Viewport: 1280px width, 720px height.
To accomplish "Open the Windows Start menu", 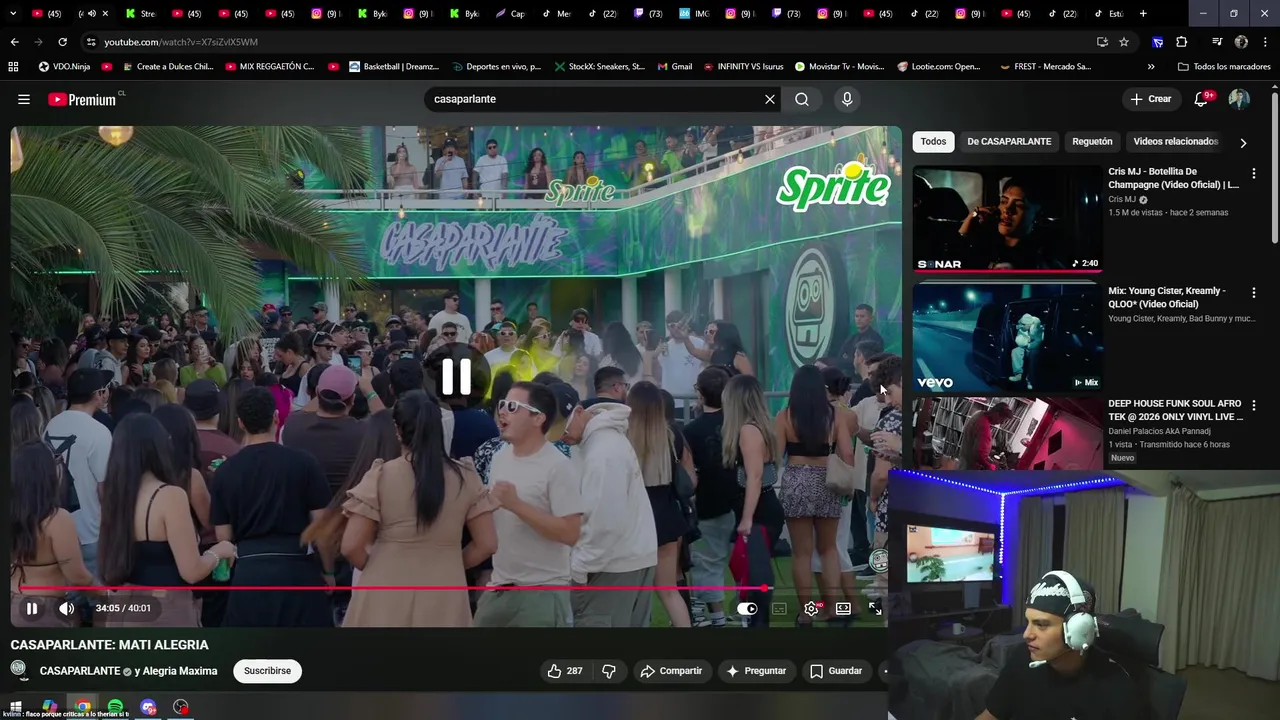I will pos(16,707).
